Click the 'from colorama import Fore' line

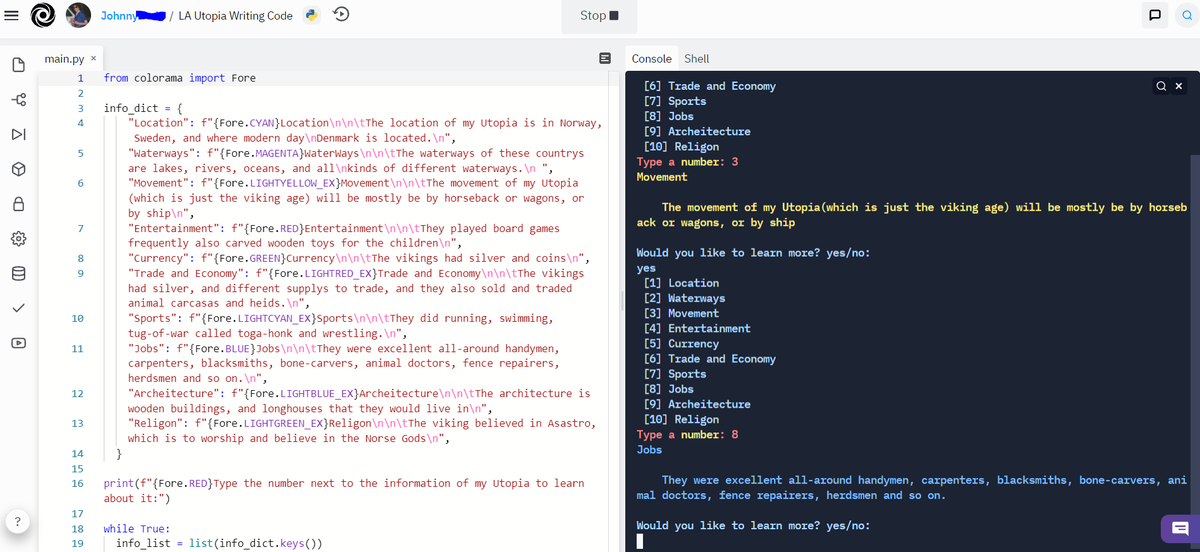coord(180,77)
